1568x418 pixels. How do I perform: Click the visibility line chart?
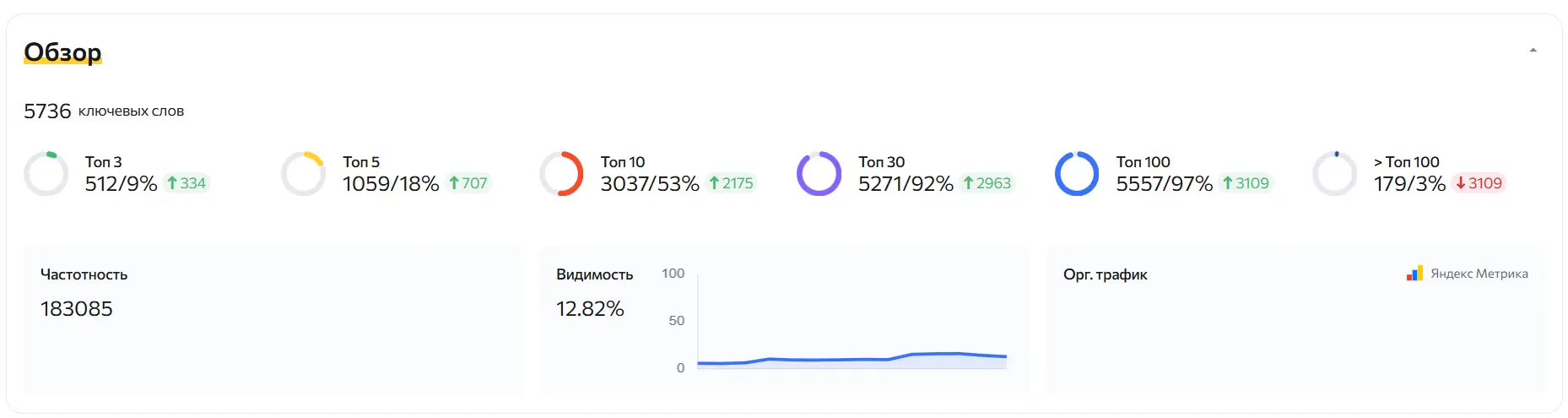pyautogui.click(x=852, y=359)
